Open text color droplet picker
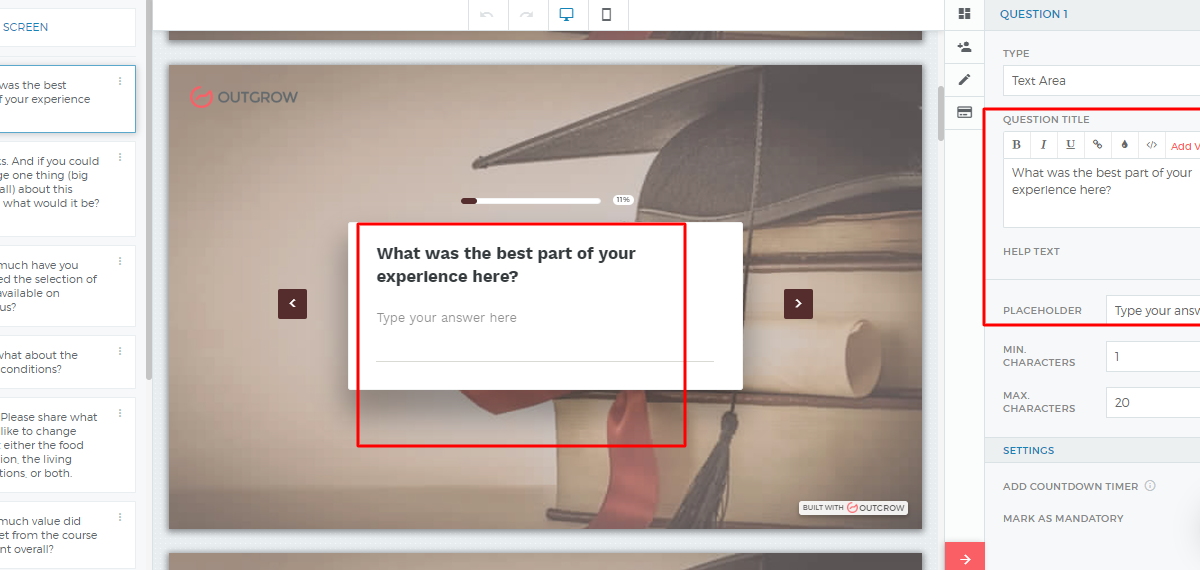1200x570 pixels. click(1125, 145)
